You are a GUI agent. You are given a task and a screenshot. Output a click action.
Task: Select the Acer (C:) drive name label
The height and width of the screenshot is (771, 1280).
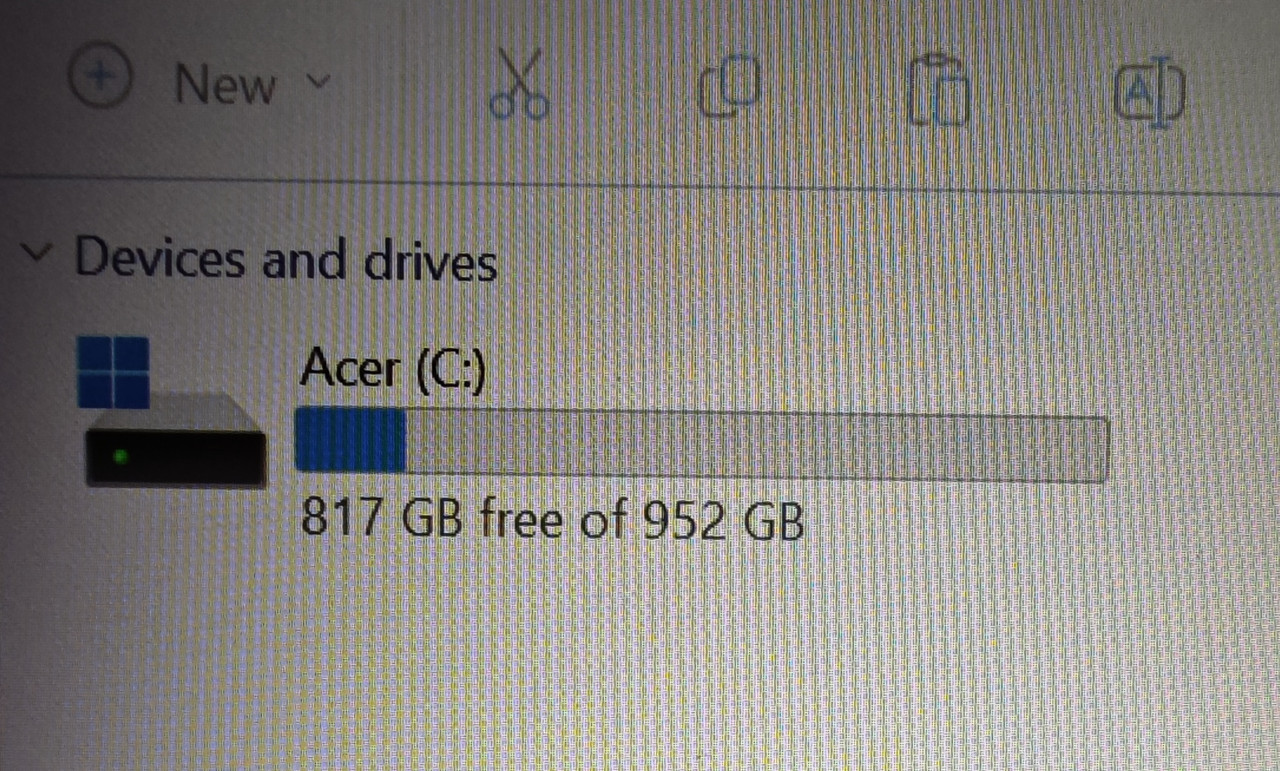[x=392, y=369]
